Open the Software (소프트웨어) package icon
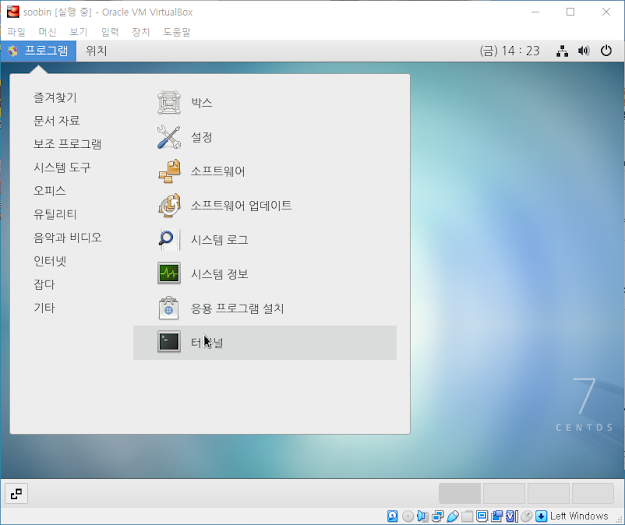The image size is (625, 525). [169, 171]
